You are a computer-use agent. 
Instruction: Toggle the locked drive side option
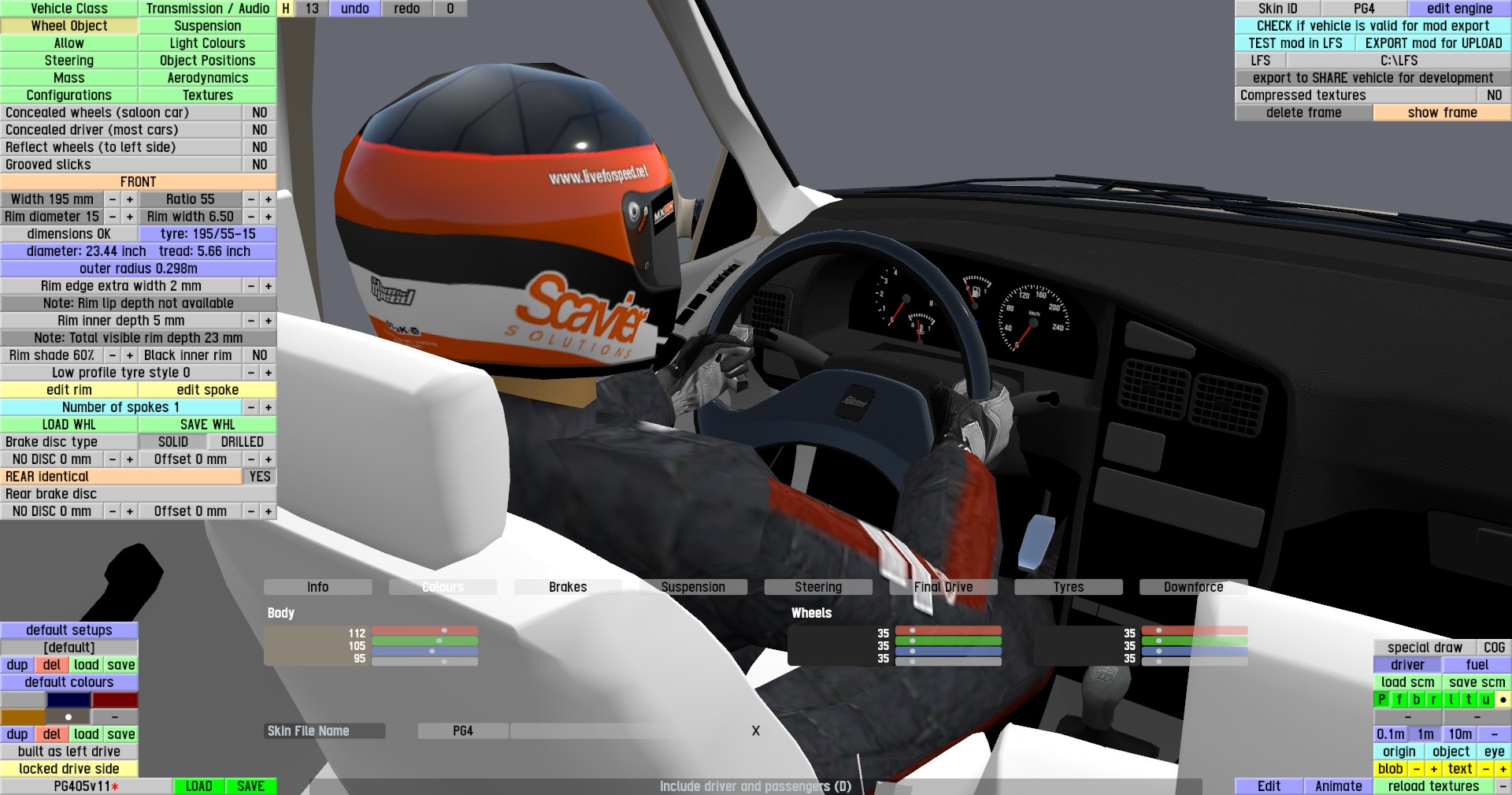point(69,769)
